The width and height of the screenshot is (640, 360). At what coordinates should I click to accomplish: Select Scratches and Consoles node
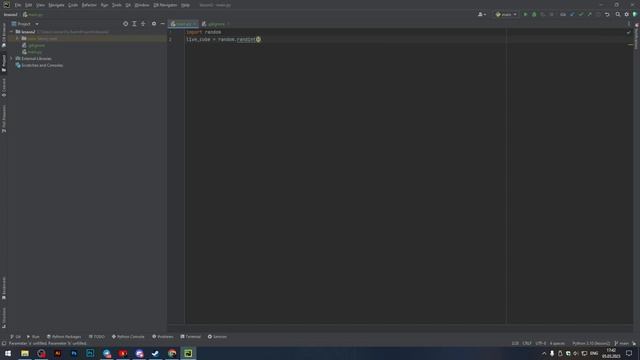(x=39, y=65)
